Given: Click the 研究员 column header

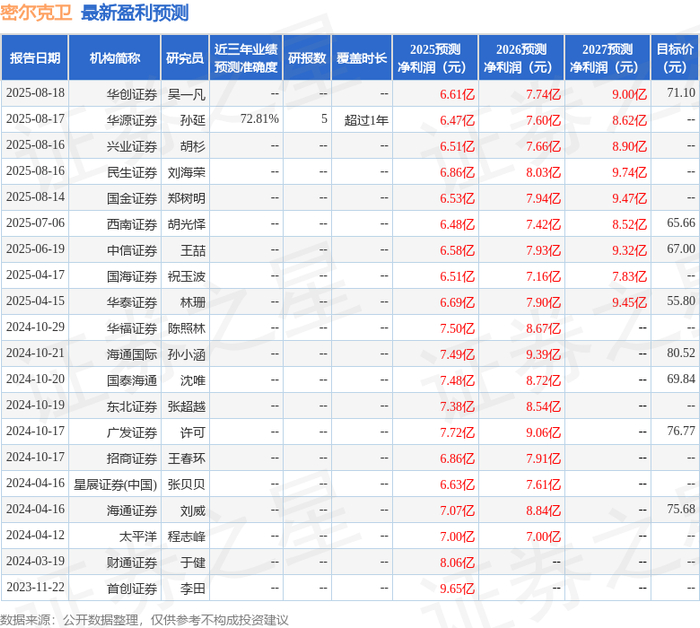Looking at the screenshot, I should click(185, 58).
